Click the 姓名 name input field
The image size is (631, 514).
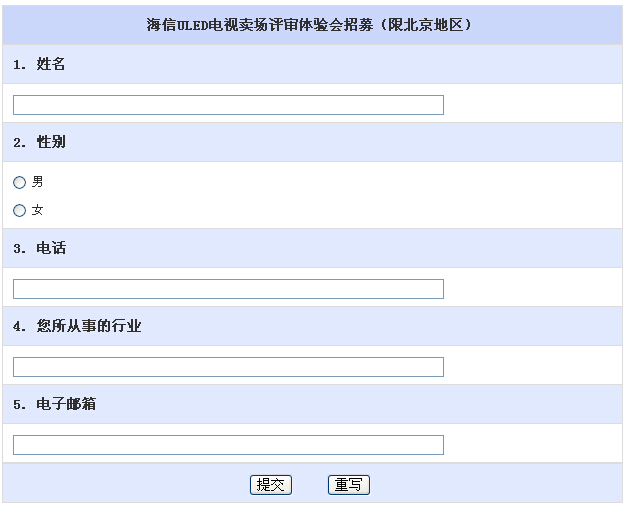tap(228, 105)
